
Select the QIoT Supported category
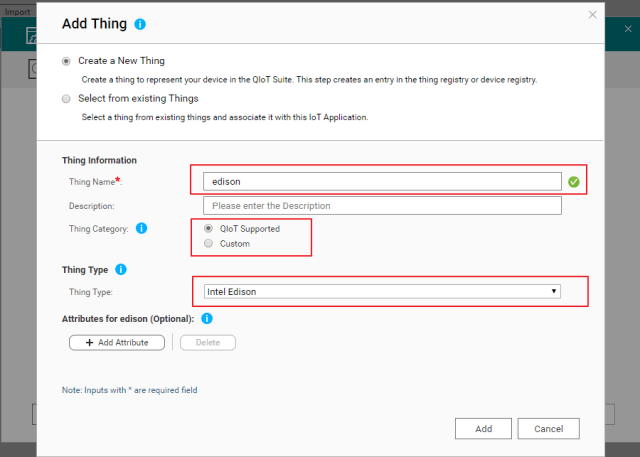coord(208,228)
